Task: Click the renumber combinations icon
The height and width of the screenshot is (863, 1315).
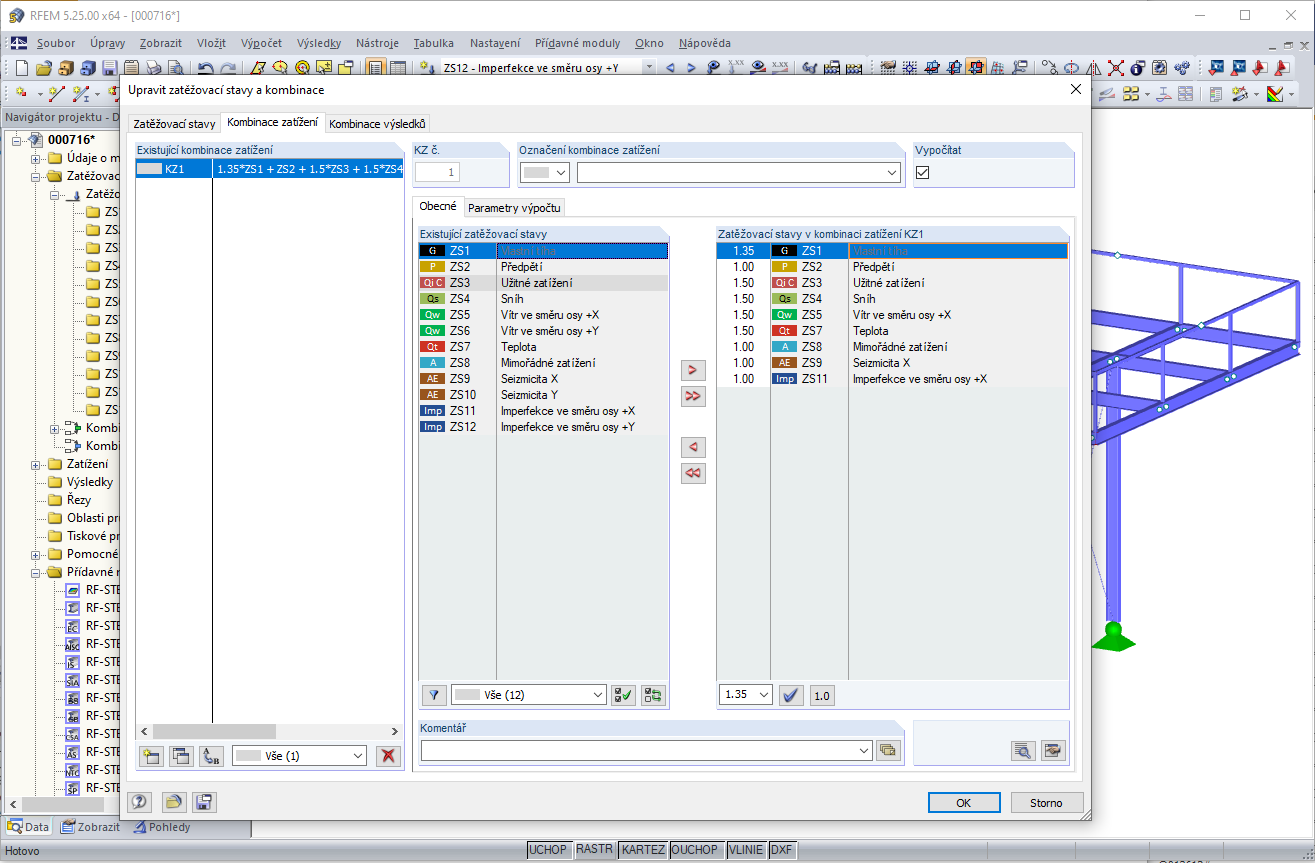Action: (211, 756)
